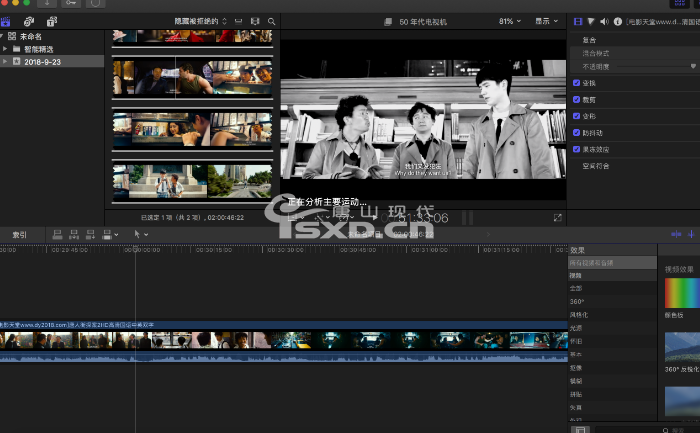The image size is (700, 433).
Task: Click the append clip edit icon
Action: pos(90,234)
